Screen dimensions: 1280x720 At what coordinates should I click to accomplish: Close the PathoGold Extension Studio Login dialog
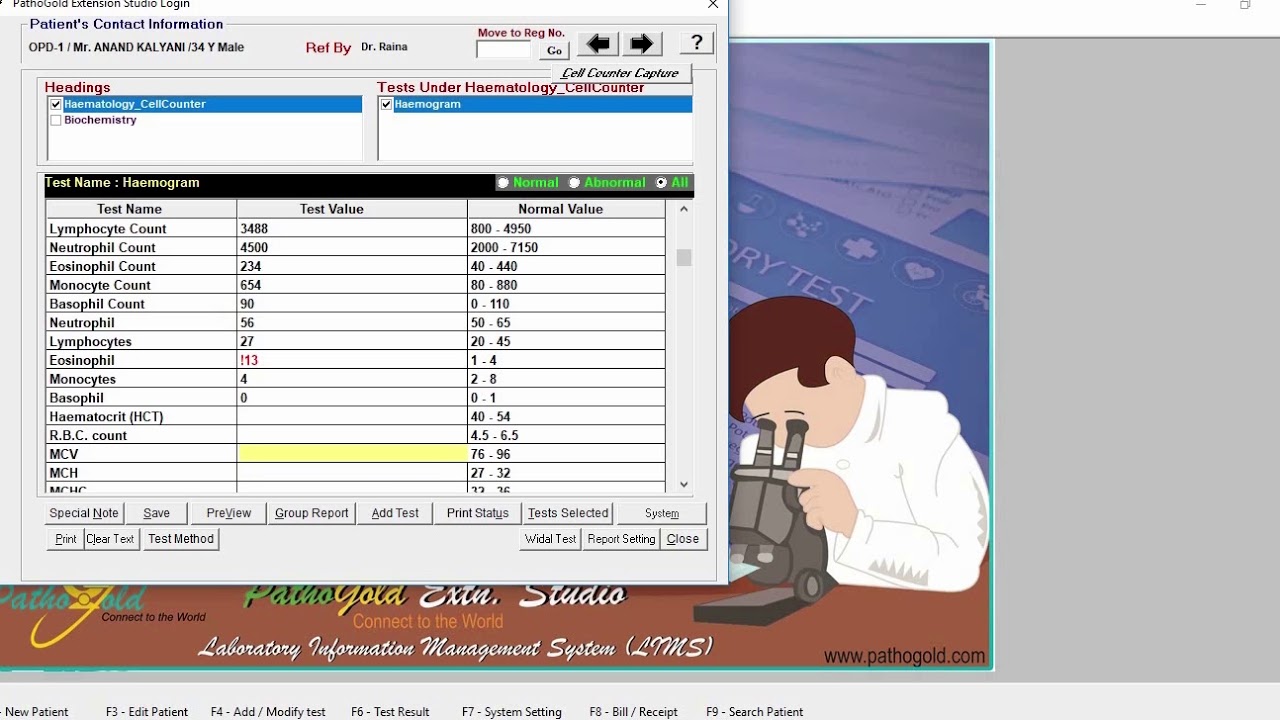pos(713,5)
